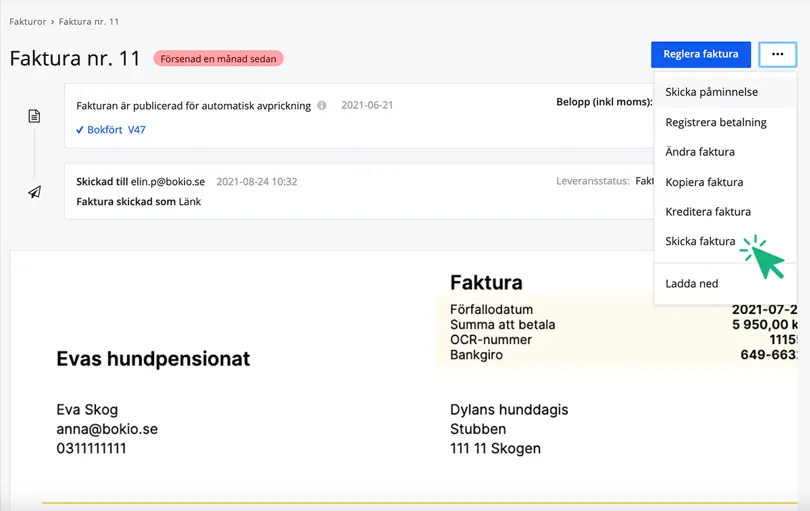Click the Evas hundpensionat heading in preview
This screenshot has width=810, height=511.
point(153,359)
